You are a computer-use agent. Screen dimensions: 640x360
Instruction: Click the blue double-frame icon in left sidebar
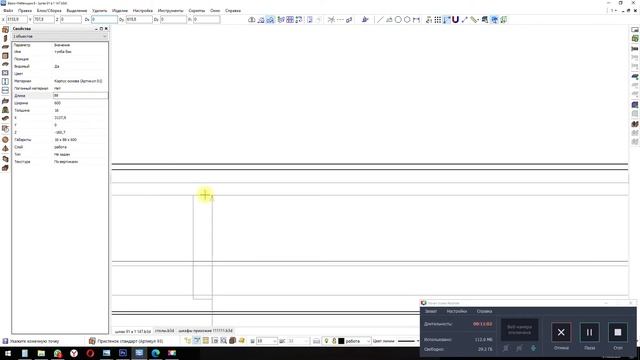pos(5,82)
